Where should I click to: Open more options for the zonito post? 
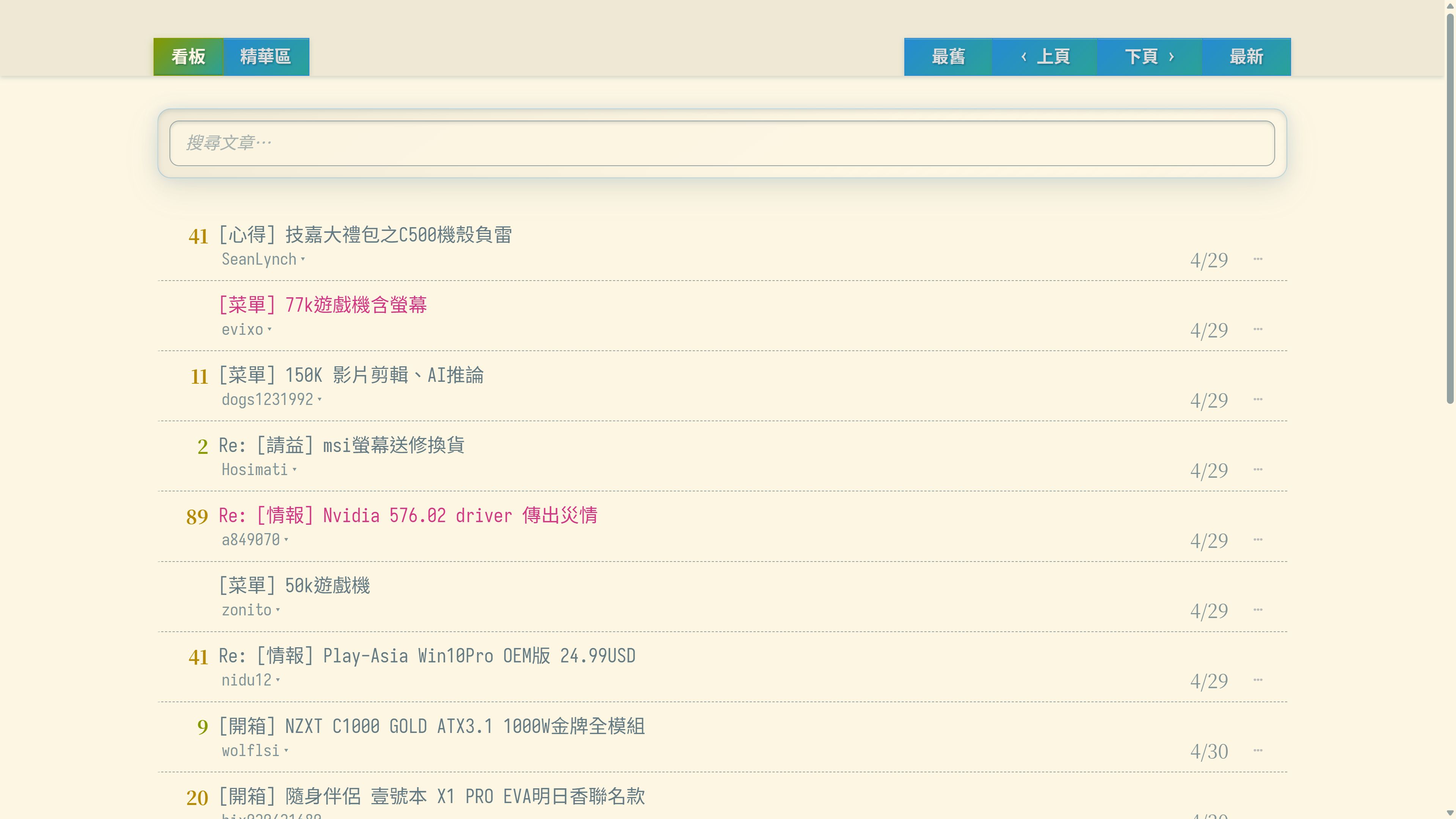click(1258, 609)
